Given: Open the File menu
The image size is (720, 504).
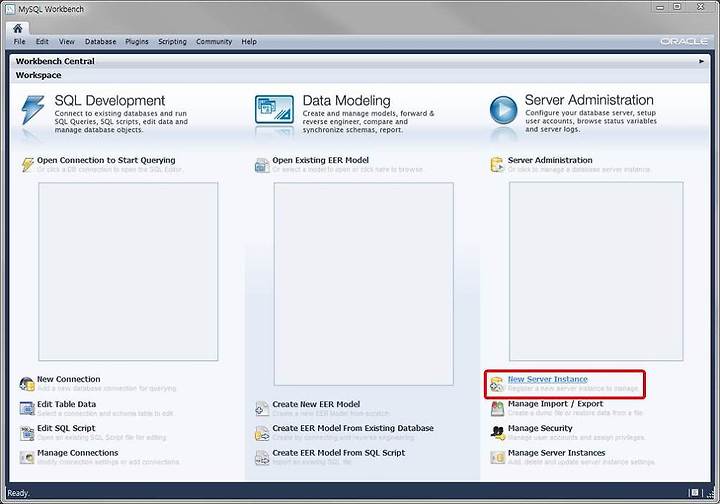Looking at the screenshot, I should 19,41.
